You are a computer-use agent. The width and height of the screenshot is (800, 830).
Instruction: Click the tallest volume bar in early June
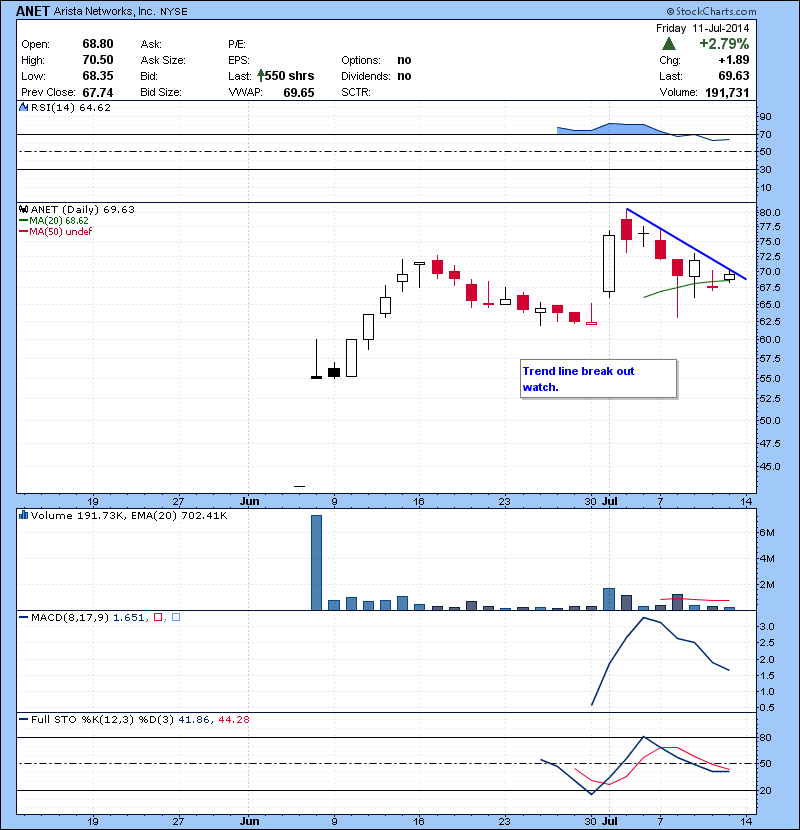316,562
